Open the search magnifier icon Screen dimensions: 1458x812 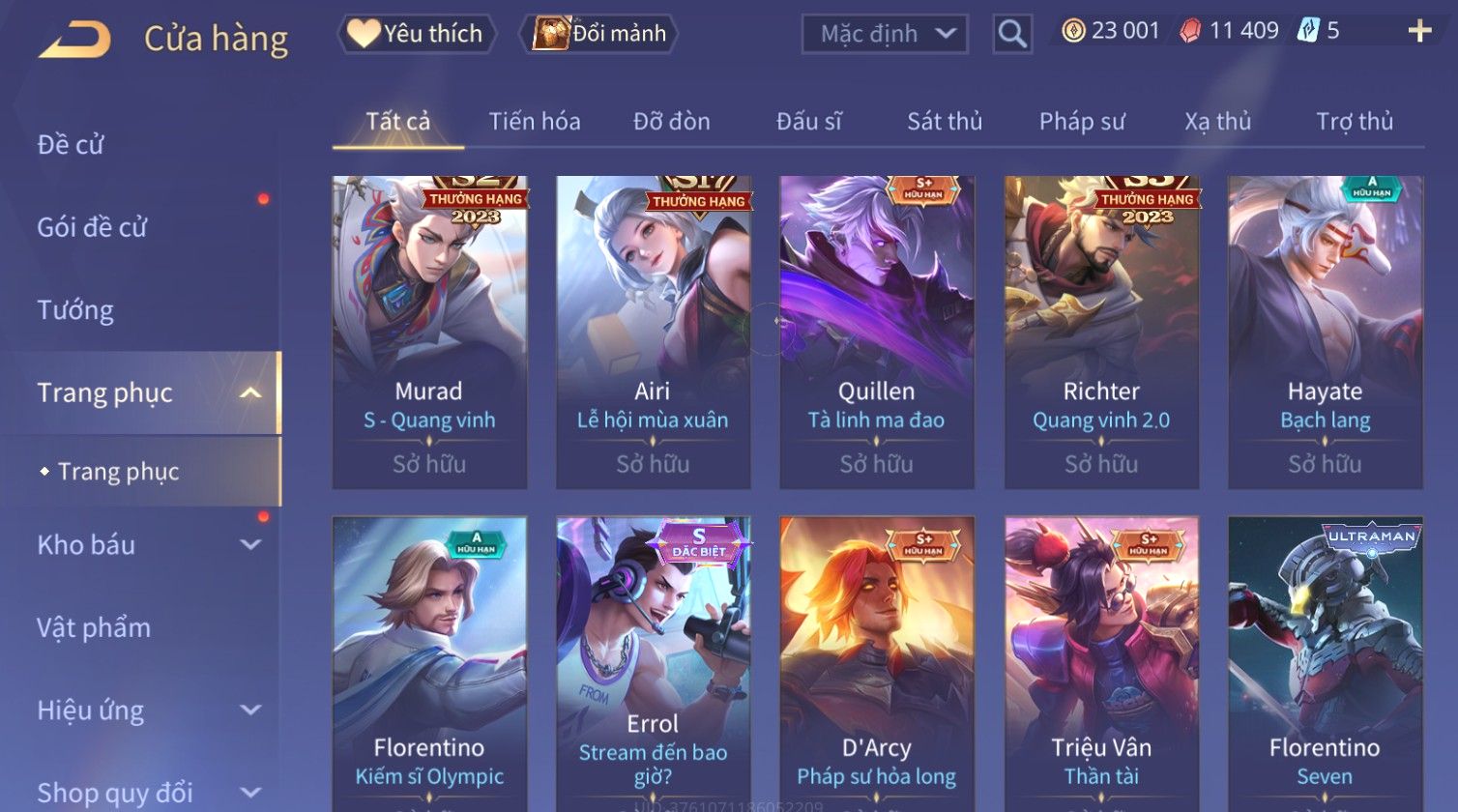1012,34
